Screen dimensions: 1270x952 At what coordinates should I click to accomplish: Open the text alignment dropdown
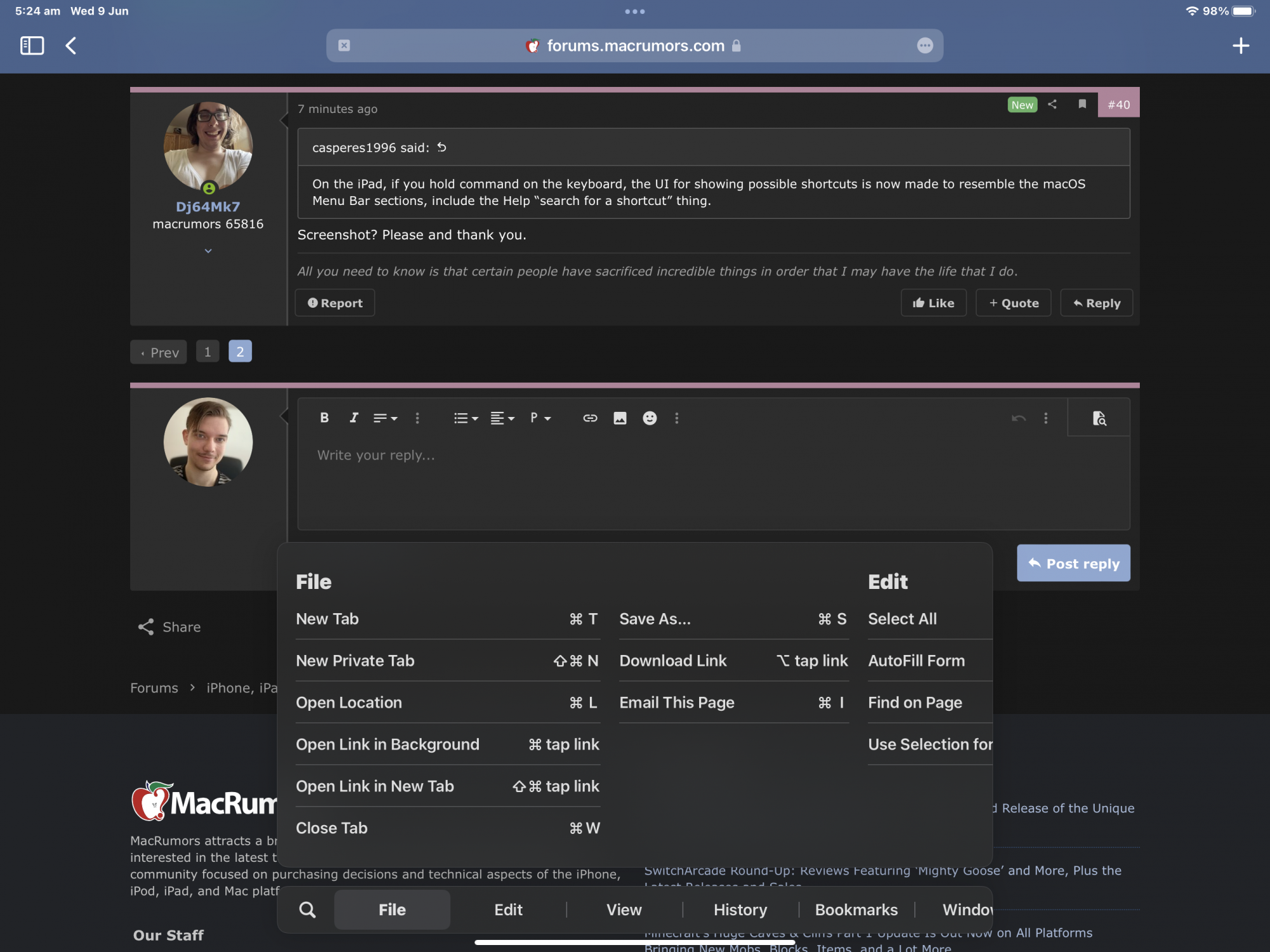(502, 418)
